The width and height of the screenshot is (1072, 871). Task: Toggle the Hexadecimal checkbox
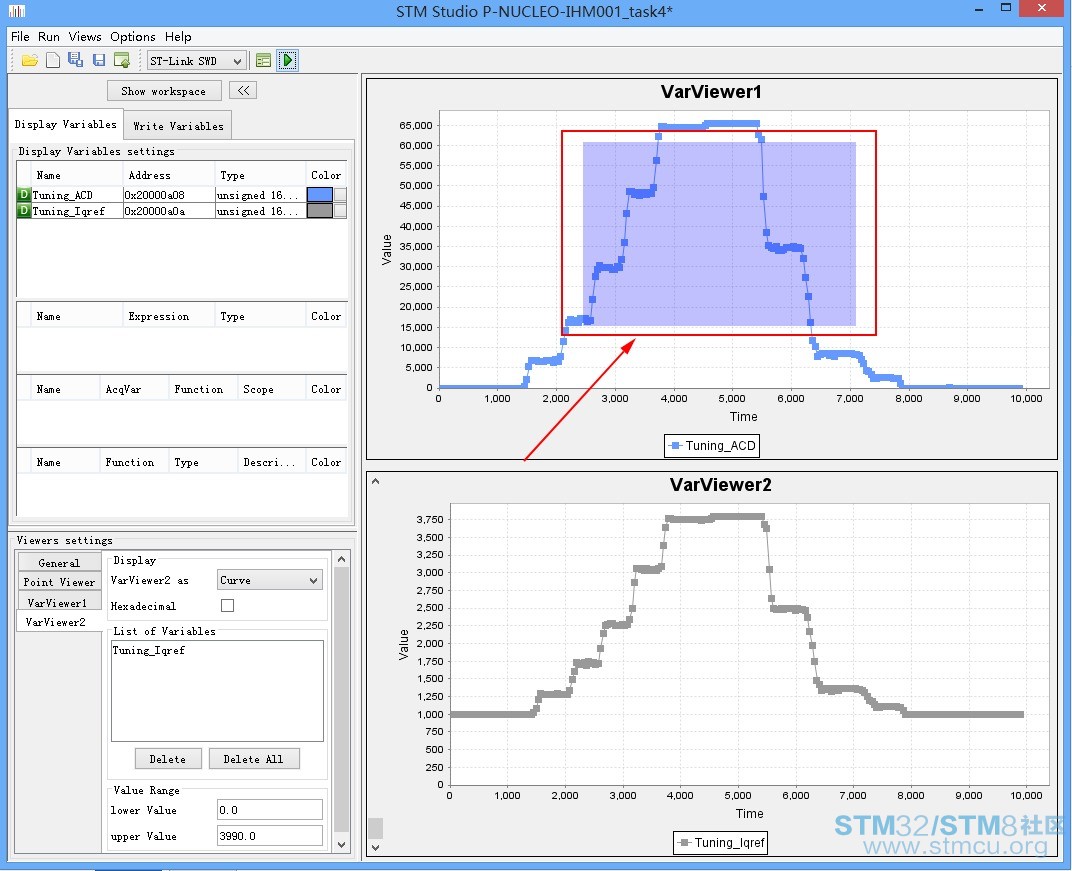[228, 606]
